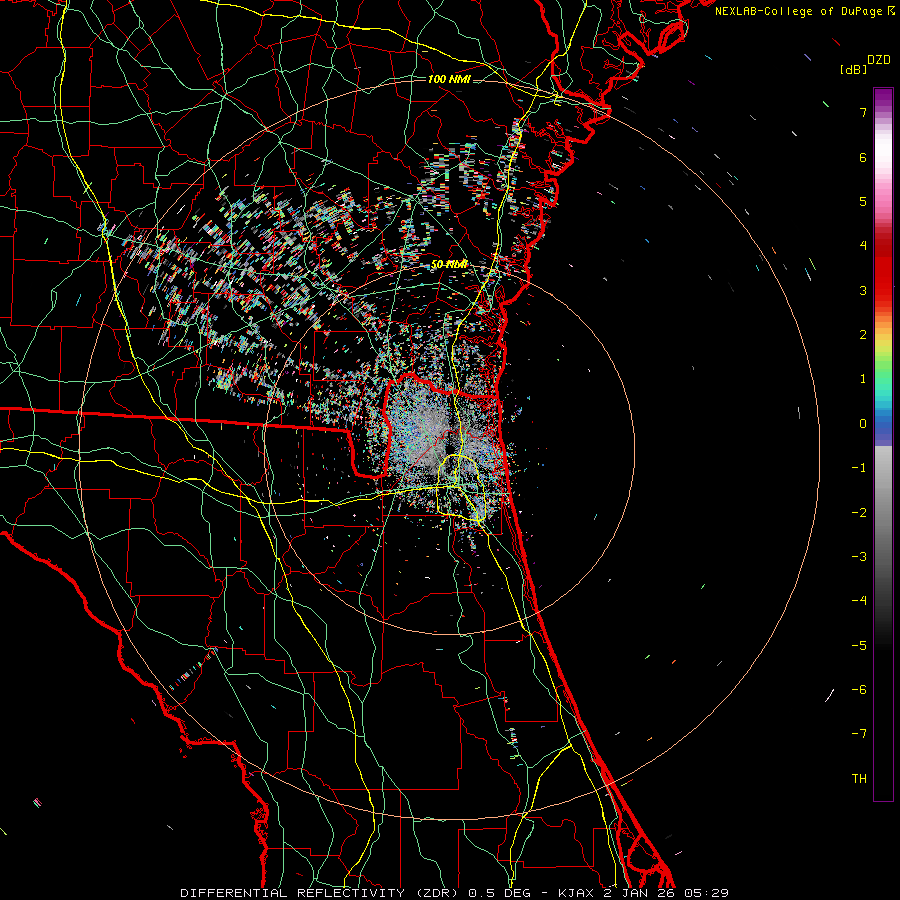Viewport: 900px width, 900px height.
Task: Click the '50 NMI' range ring label
Action: coord(449,265)
